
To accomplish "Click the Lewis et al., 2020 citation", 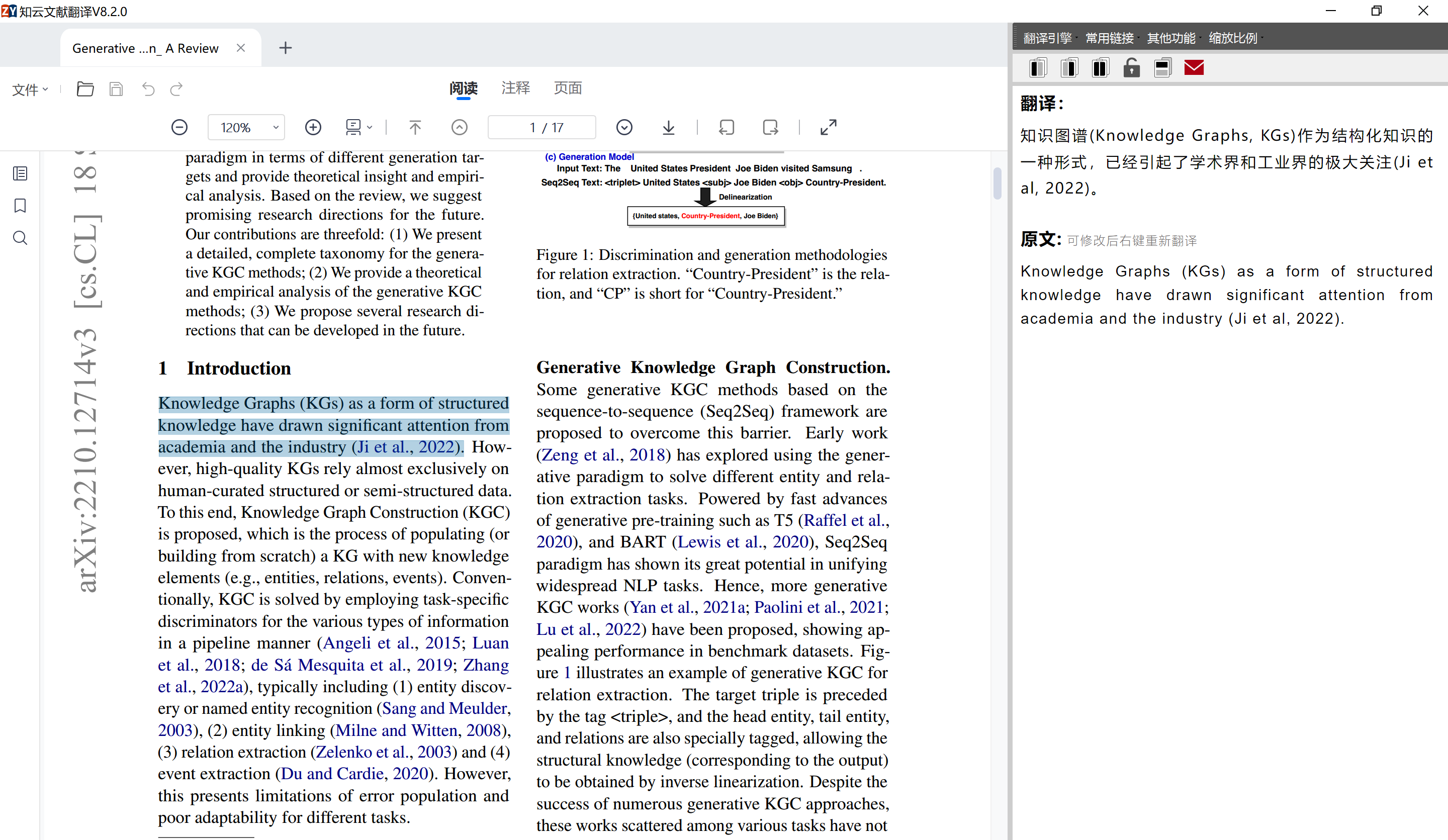I will pos(743,542).
